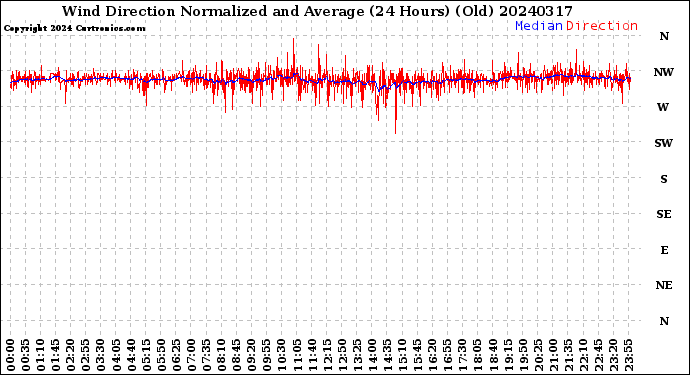The width and height of the screenshot is (690, 375).
Task: Click the 18:40 time label
Action: (493, 355)
